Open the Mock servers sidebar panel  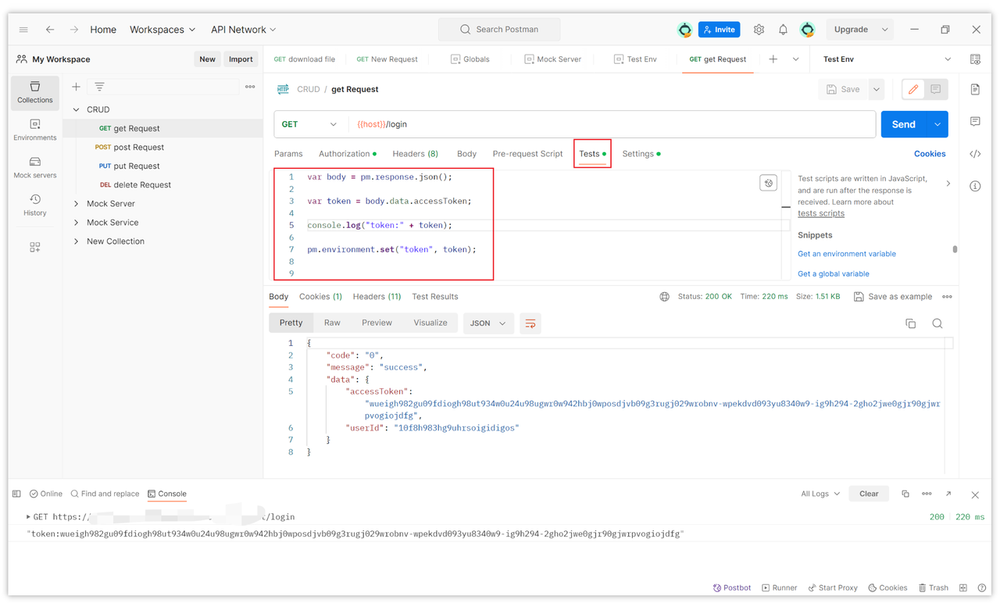(x=35, y=167)
